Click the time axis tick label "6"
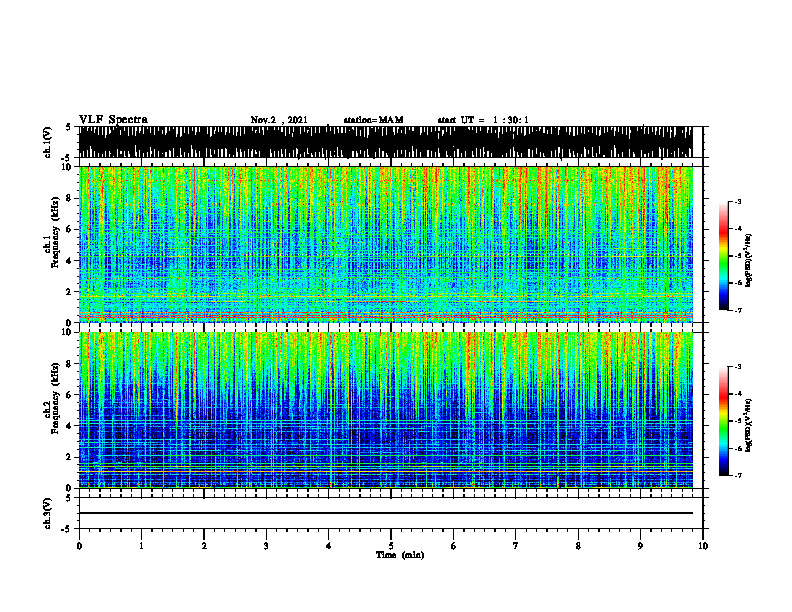 (x=454, y=546)
